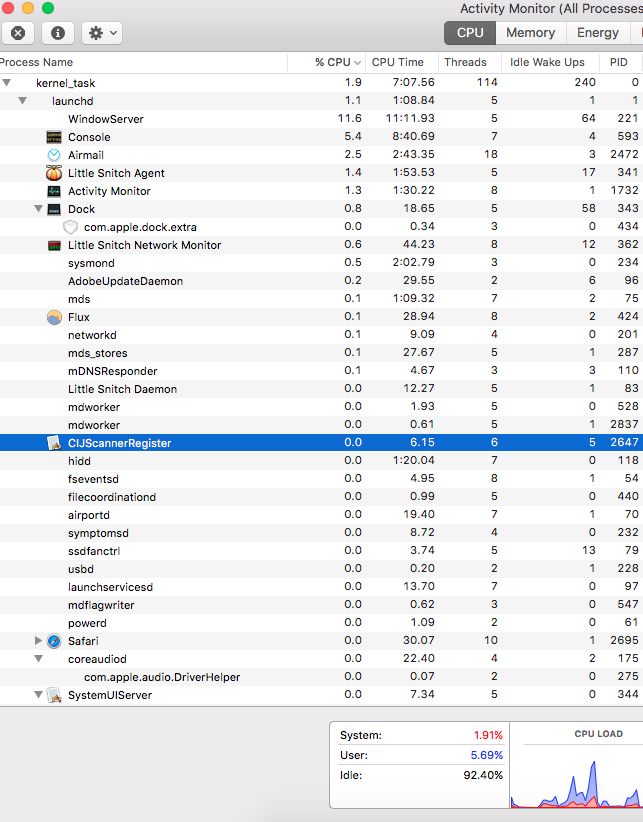Click the SystemUIServer icon

coord(54,695)
